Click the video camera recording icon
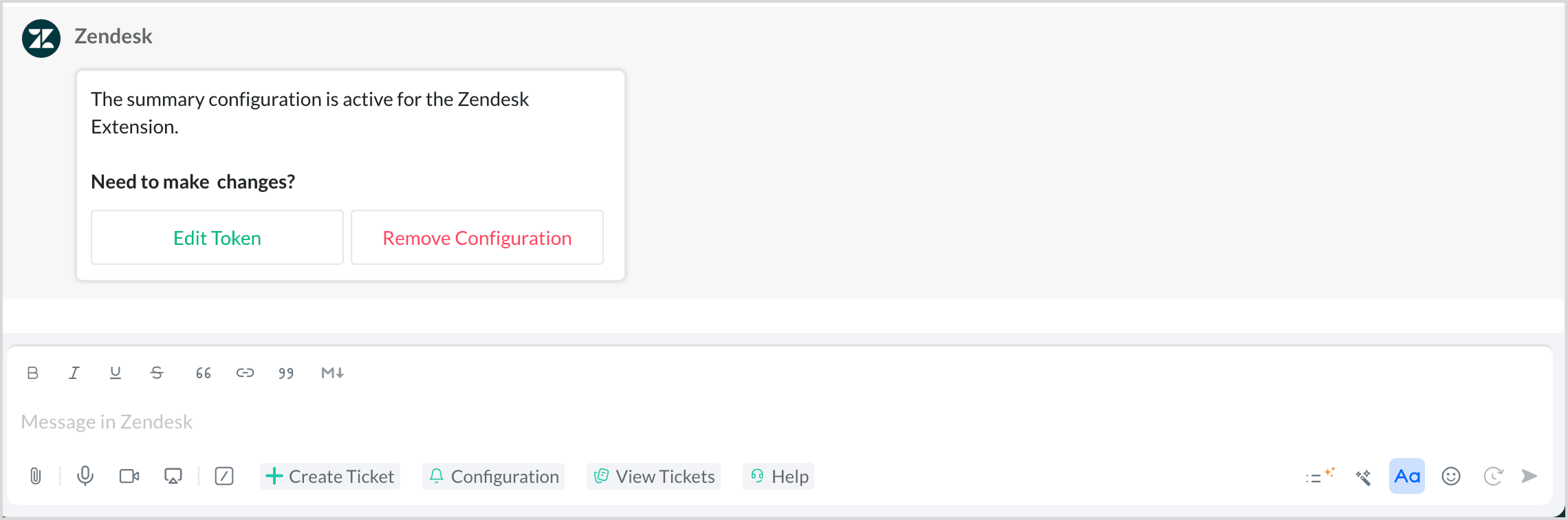This screenshot has height=520, width=1568. (x=129, y=476)
